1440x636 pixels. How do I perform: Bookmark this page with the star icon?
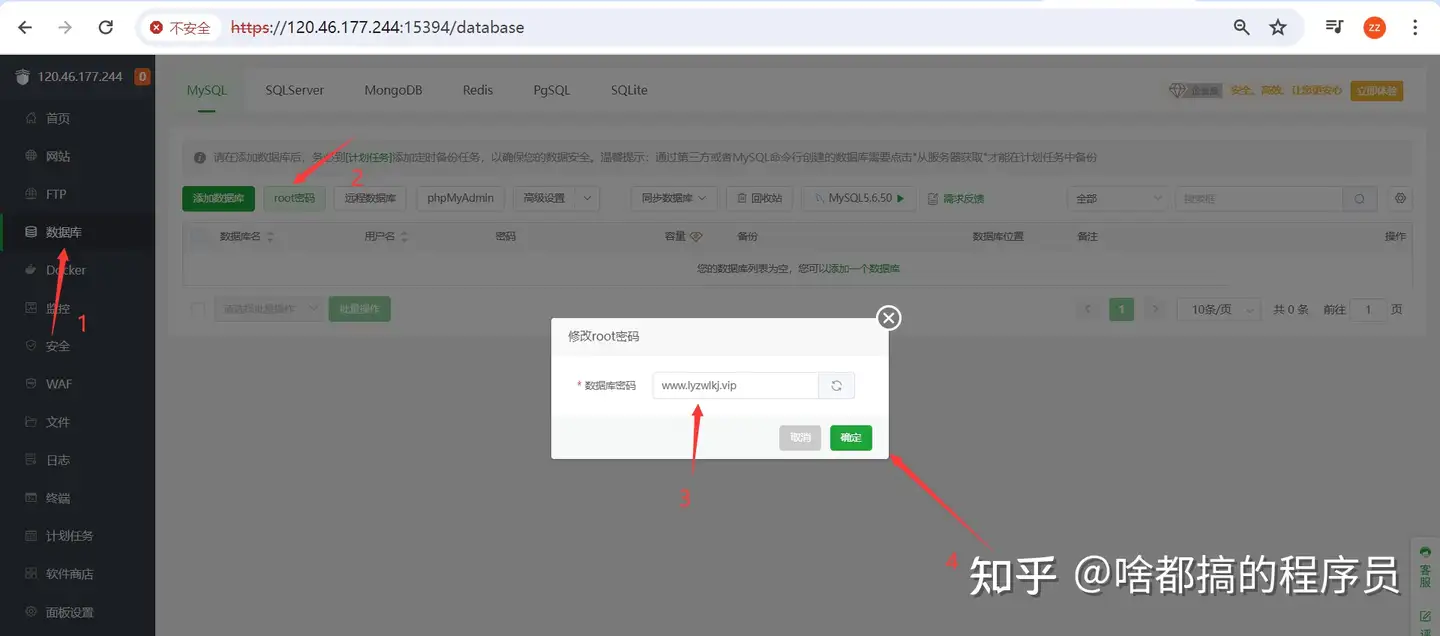tap(1278, 28)
